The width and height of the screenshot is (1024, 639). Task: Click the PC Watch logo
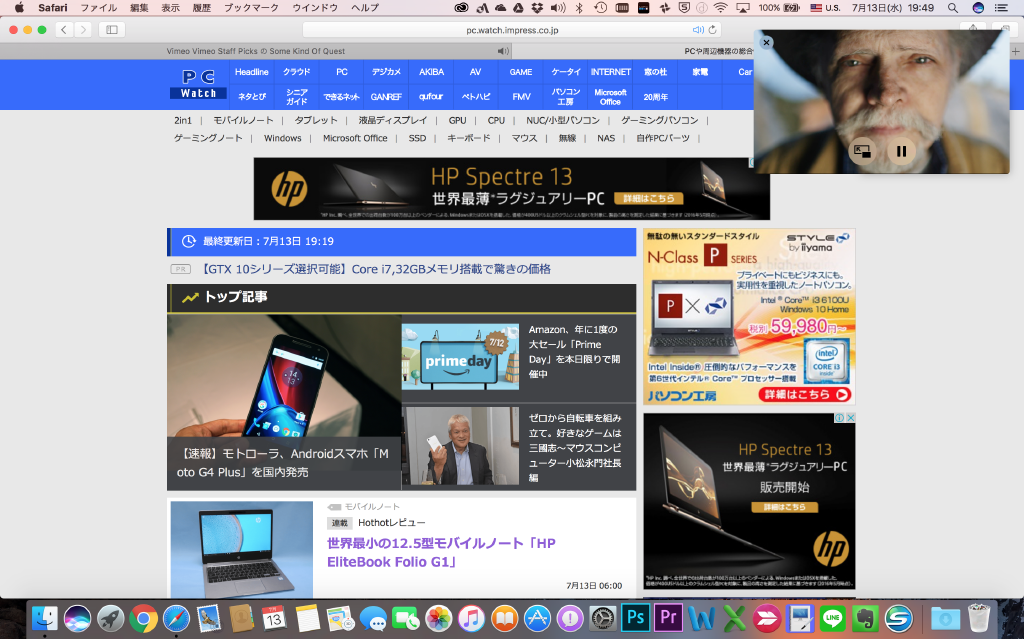click(x=197, y=84)
